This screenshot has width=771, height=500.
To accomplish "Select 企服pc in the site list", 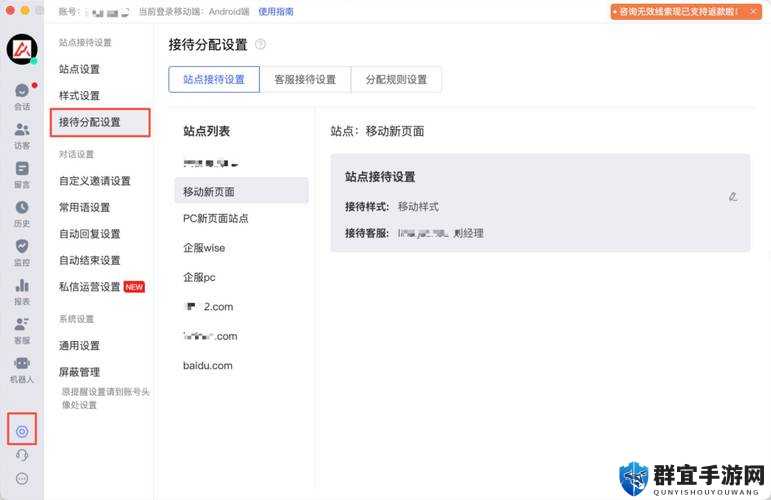I will coord(199,277).
